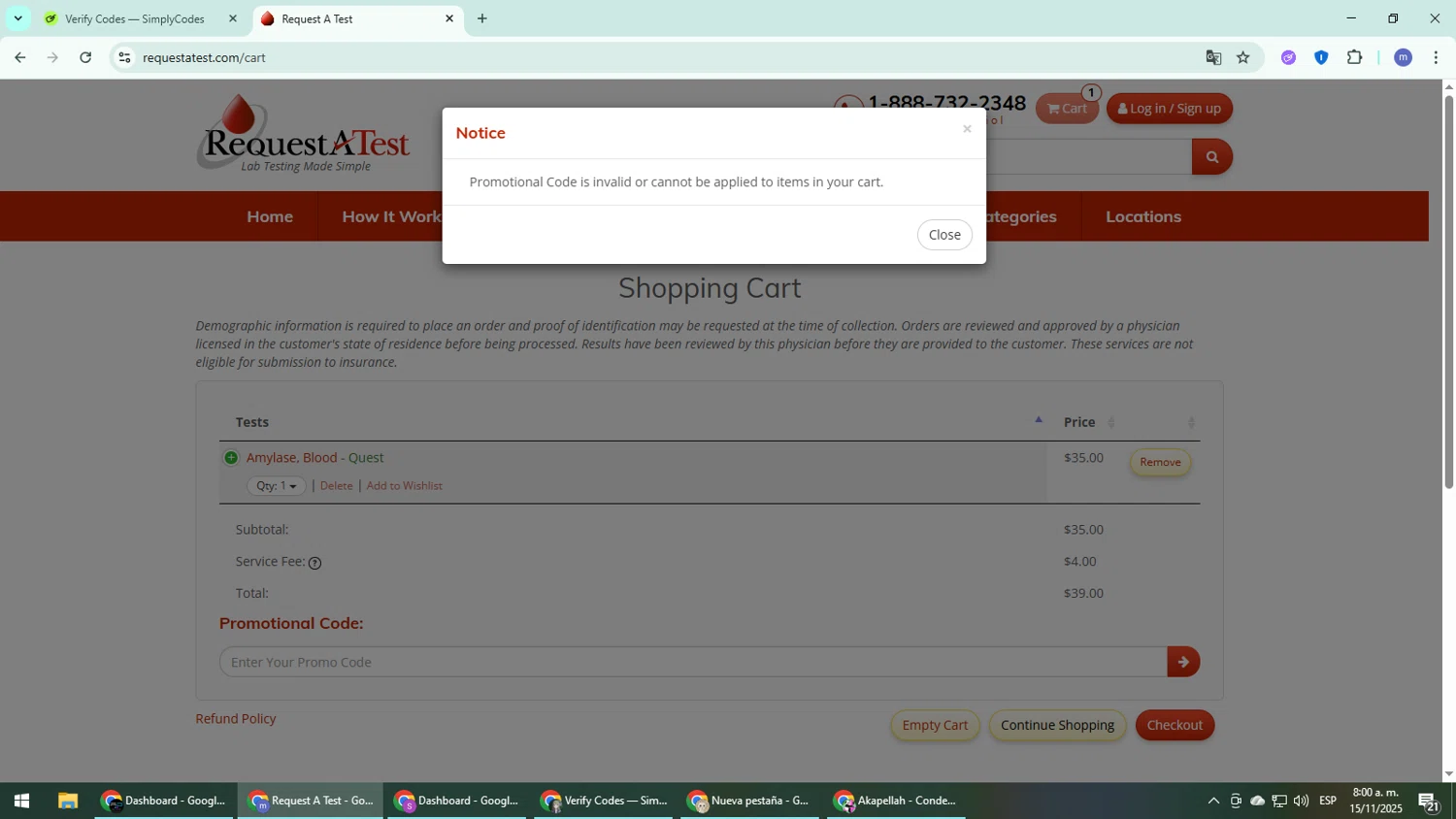Open the Amylase, Blood - Quest link
The image size is (1456, 819).
click(314, 458)
